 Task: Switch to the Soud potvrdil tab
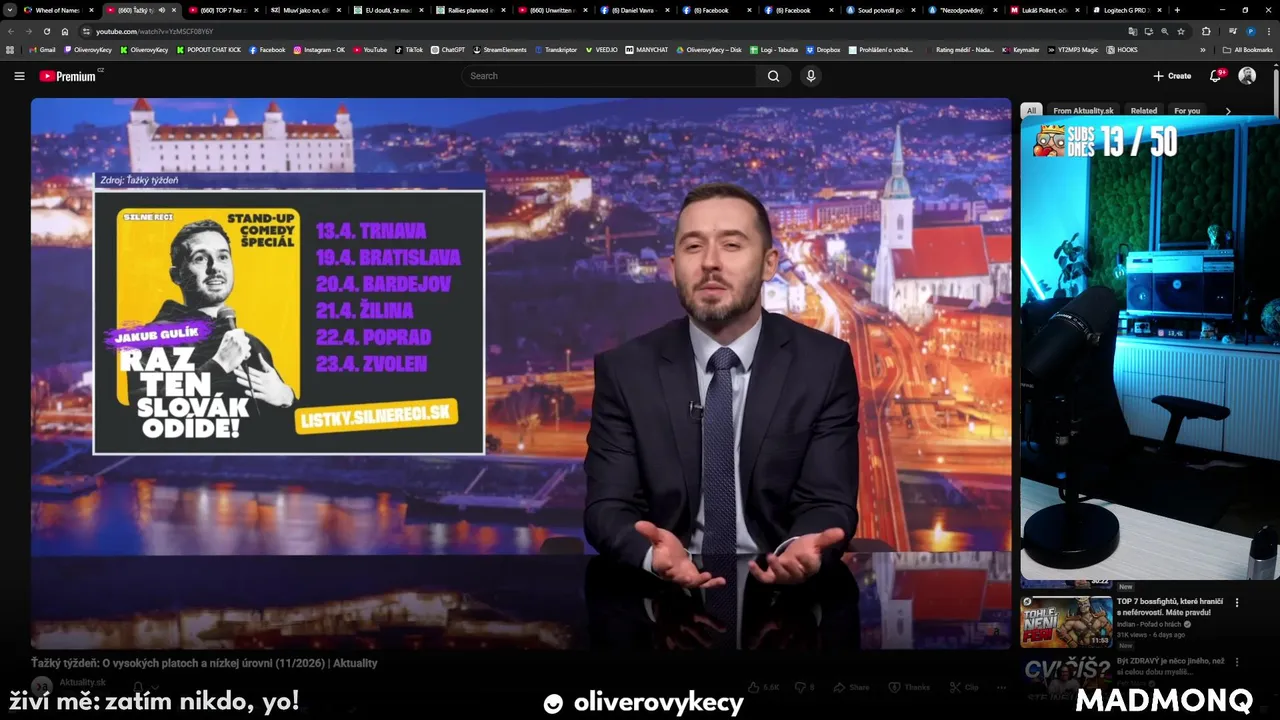877,10
